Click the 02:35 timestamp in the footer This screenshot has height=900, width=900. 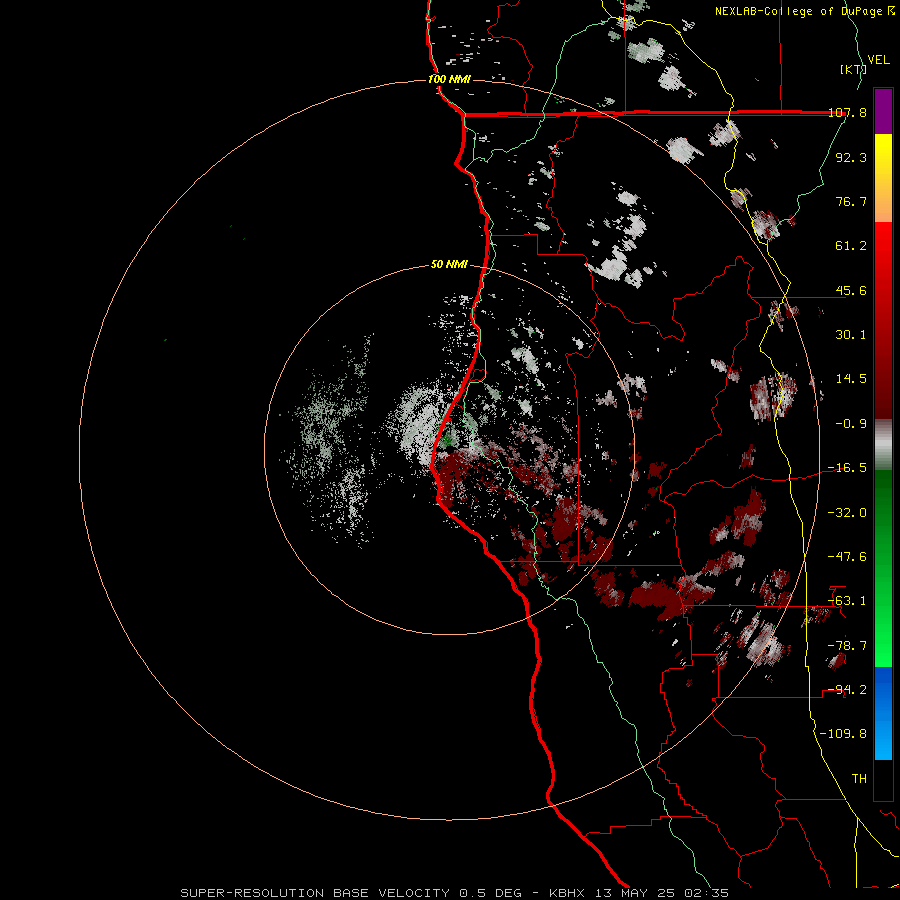(x=706, y=893)
